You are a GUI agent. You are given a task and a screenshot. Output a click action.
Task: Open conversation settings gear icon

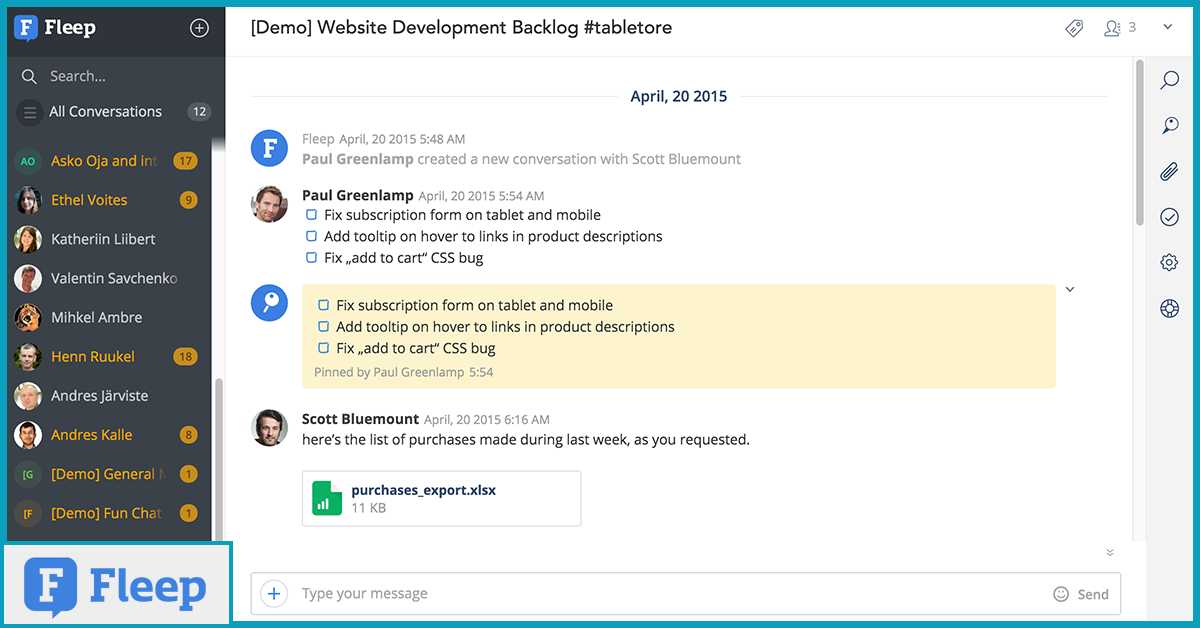pos(1169,263)
